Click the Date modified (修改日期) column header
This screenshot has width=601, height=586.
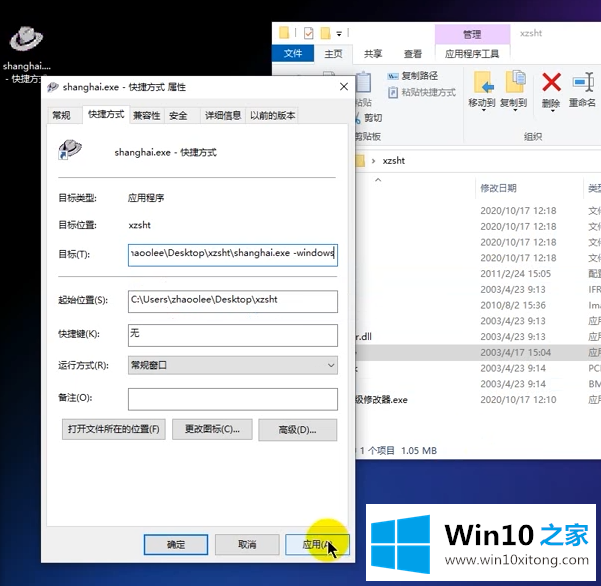(498, 188)
